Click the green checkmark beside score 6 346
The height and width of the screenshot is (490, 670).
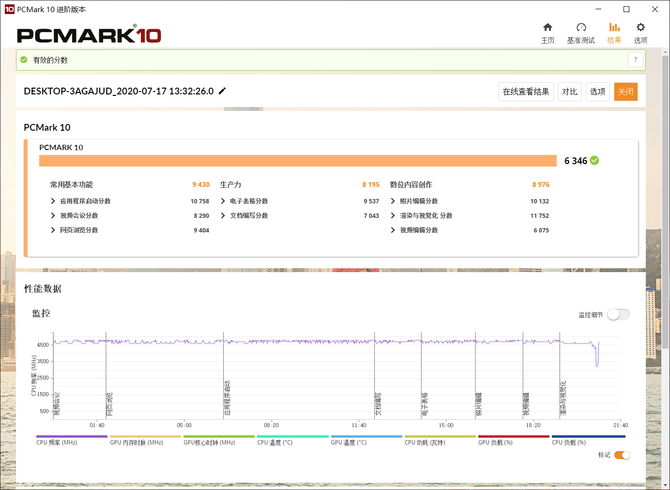click(595, 160)
